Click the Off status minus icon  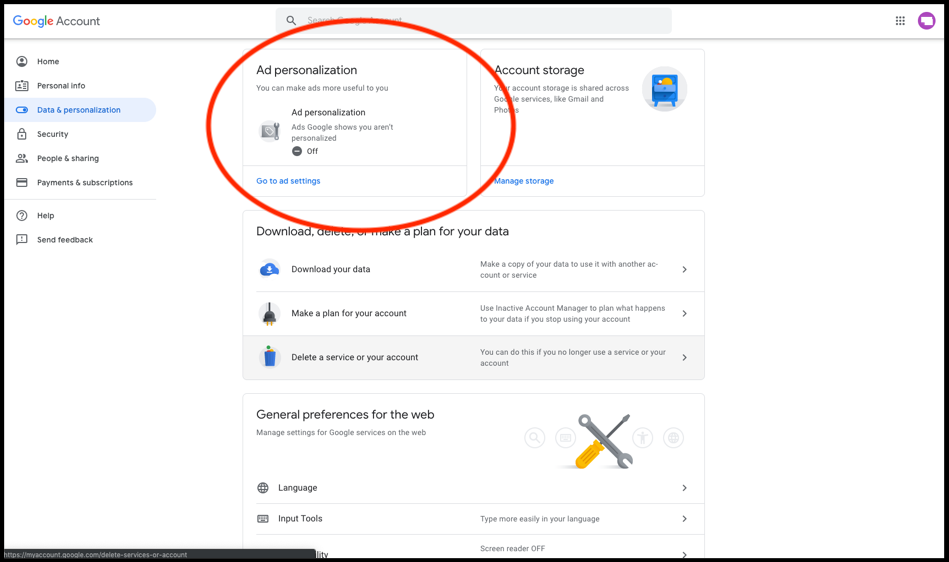tap(297, 151)
